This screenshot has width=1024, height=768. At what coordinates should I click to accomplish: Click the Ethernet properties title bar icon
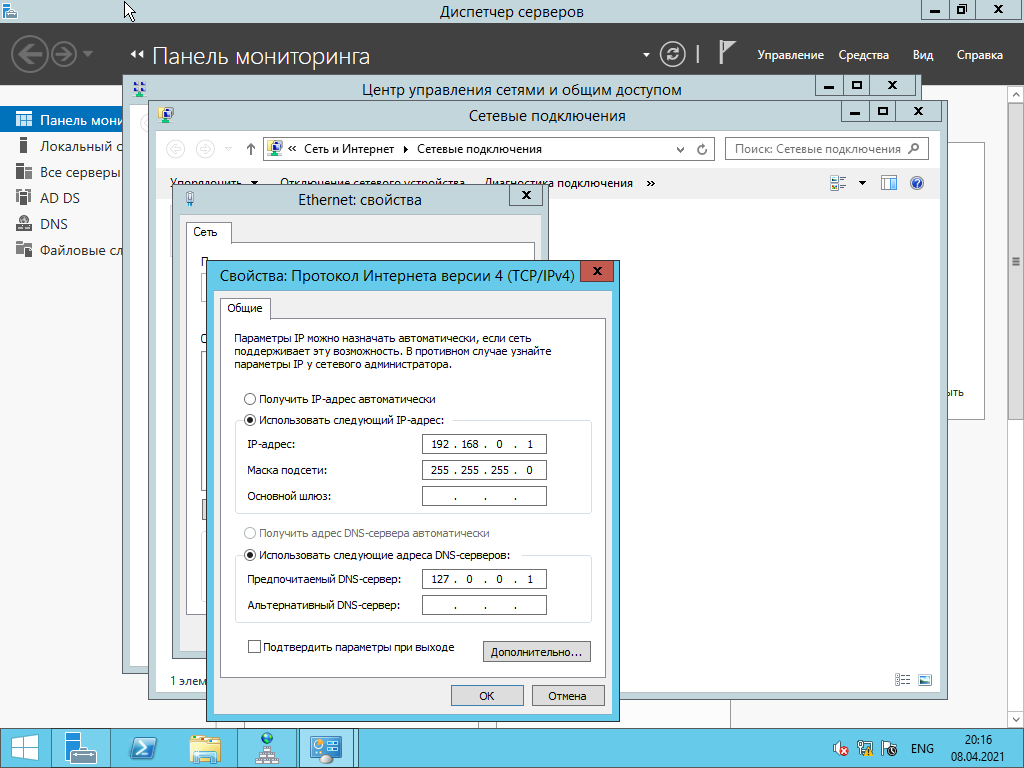pyautogui.click(x=190, y=199)
